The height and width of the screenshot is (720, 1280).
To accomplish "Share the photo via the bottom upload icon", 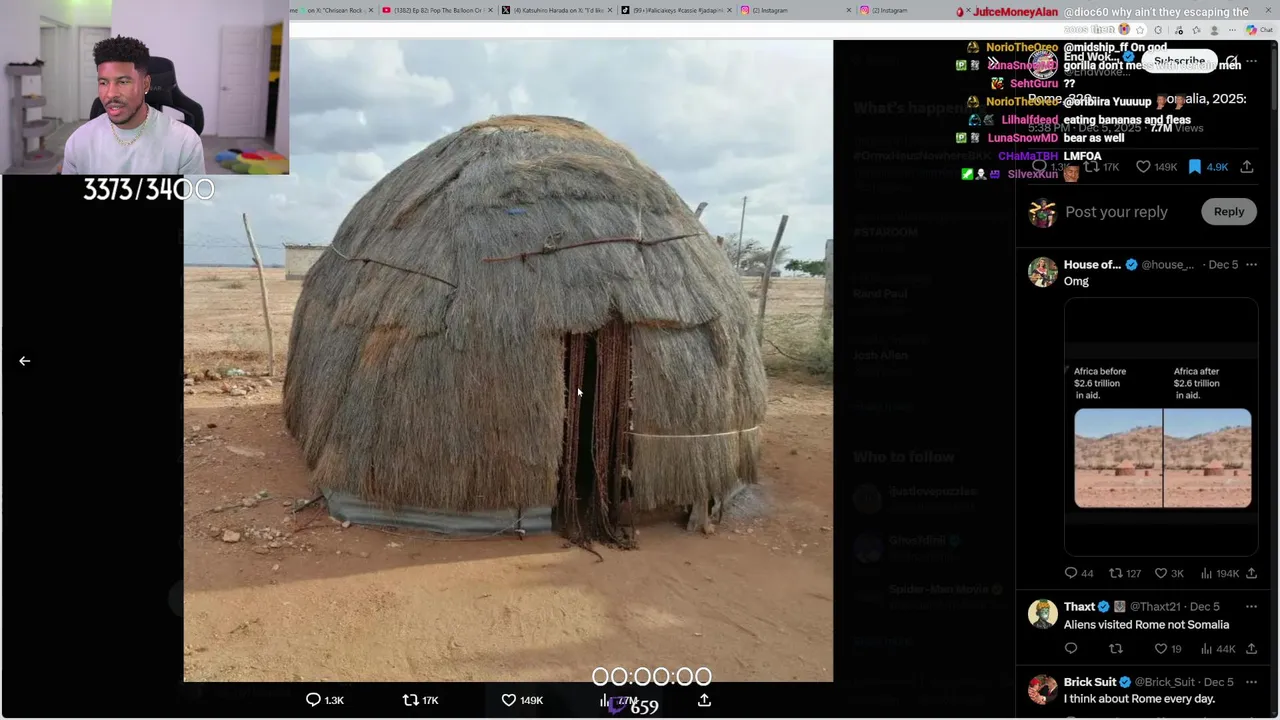I will [x=704, y=700].
